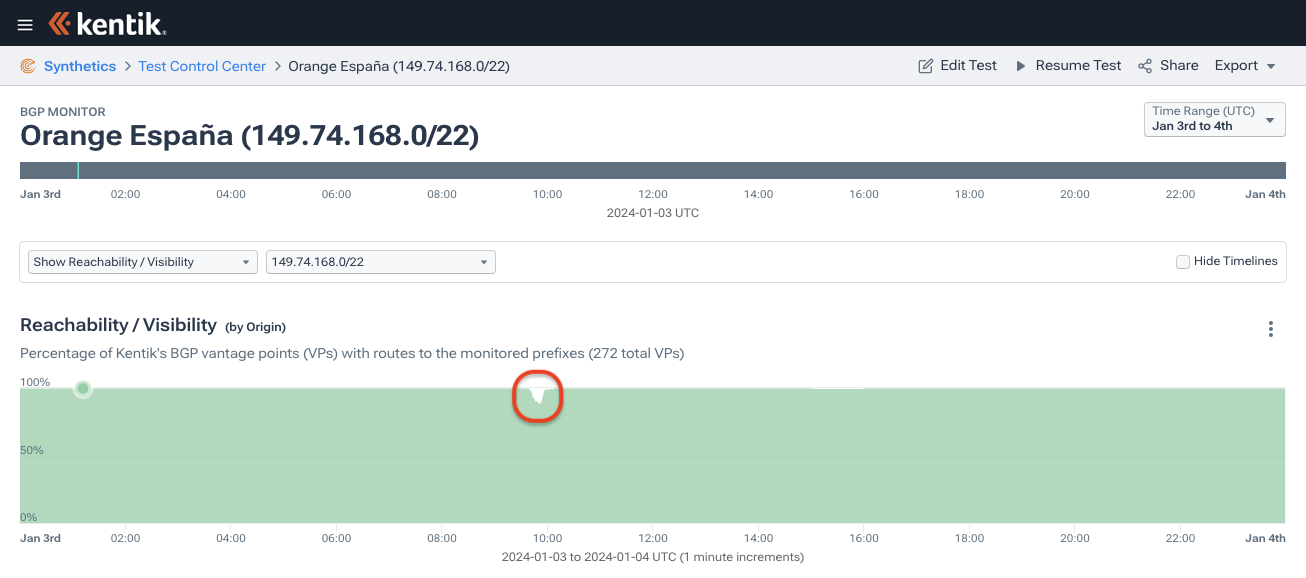Image resolution: width=1306 pixels, height=578 pixels.
Task: Click the Edit Test pencil icon
Action: click(925, 66)
